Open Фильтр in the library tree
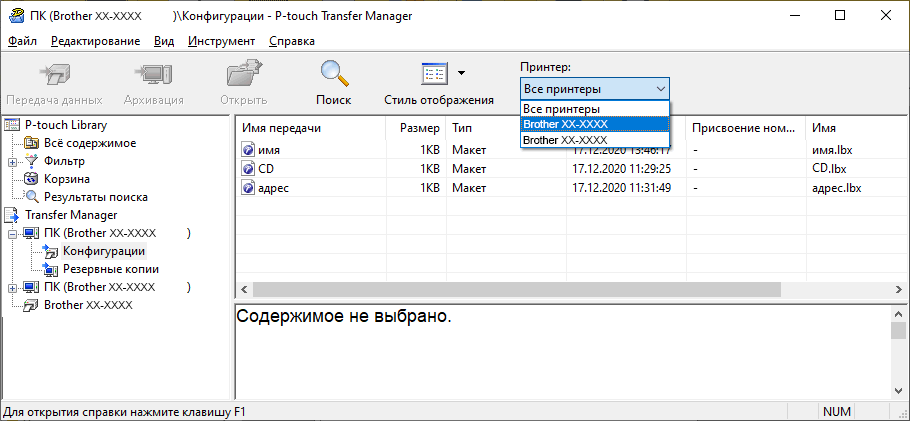 64,161
